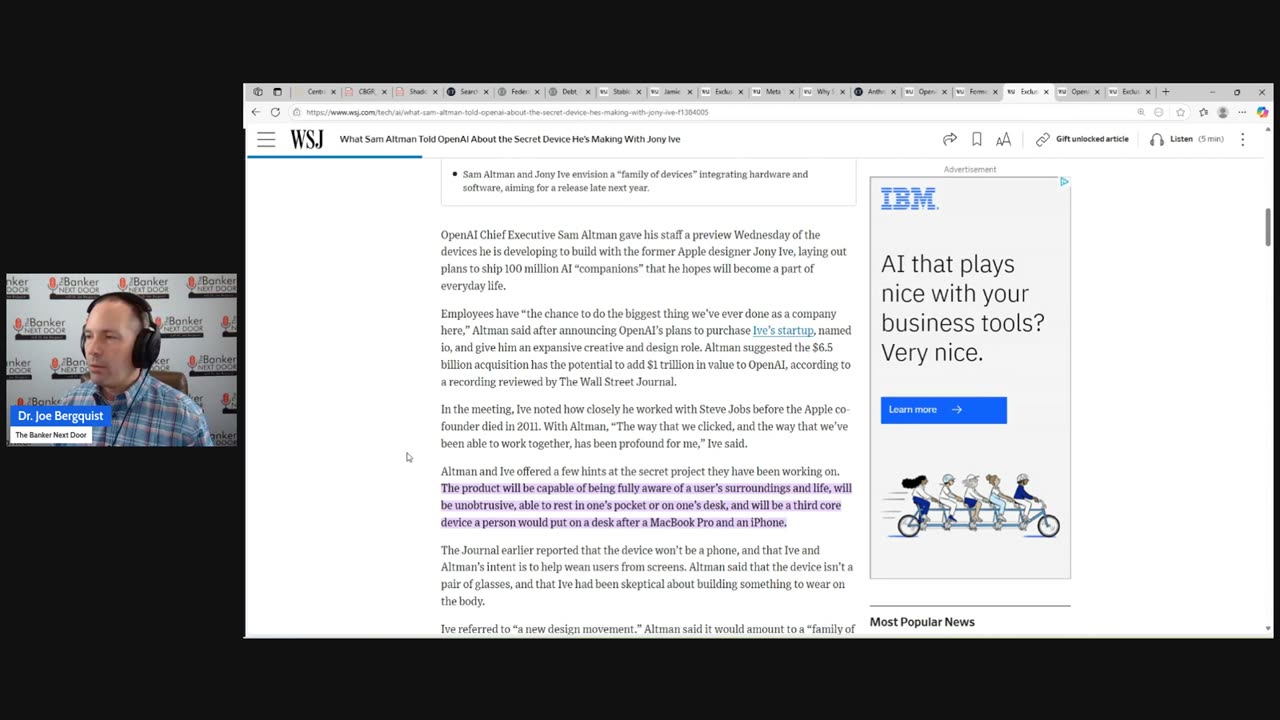Click the highlighted paragraph about the product

(x=646, y=505)
